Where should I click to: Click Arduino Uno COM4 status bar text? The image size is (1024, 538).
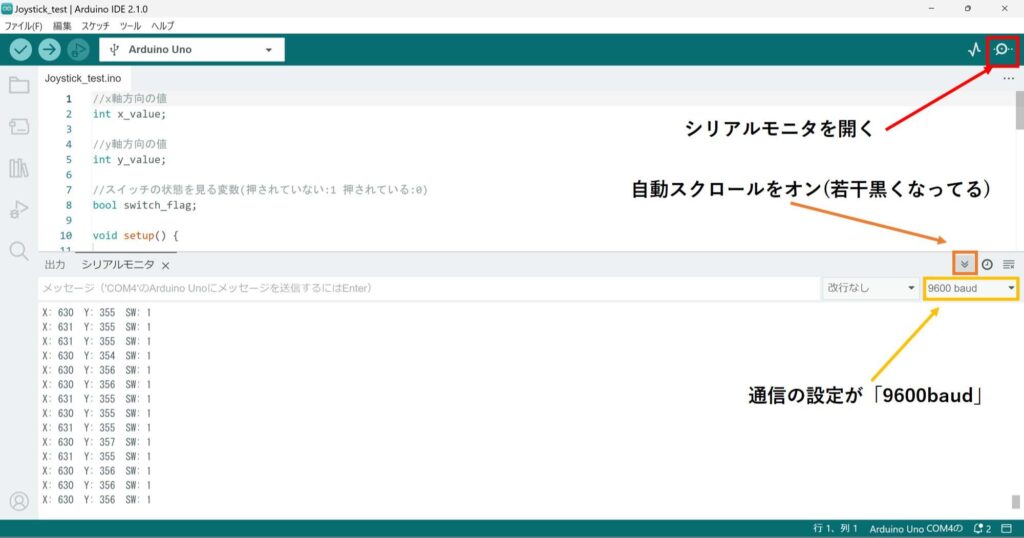click(916, 528)
